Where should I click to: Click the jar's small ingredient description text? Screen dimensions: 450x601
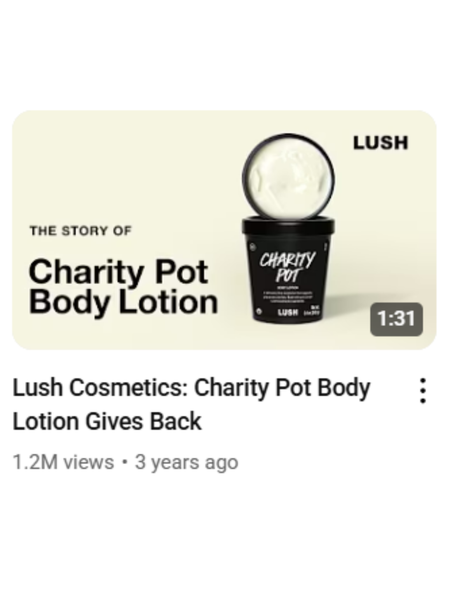[287, 296]
